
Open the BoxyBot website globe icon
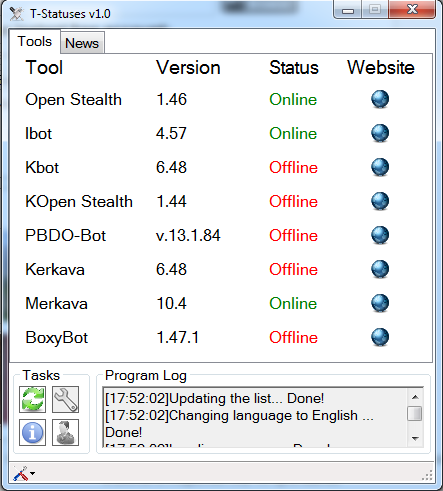tap(380, 337)
